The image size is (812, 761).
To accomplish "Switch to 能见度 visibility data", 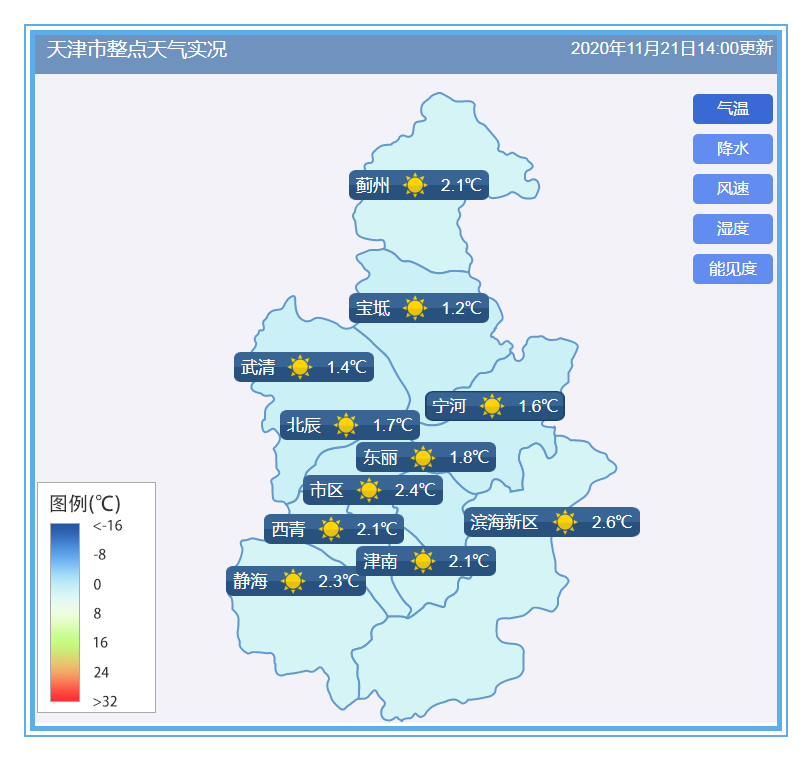I will [732, 269].
